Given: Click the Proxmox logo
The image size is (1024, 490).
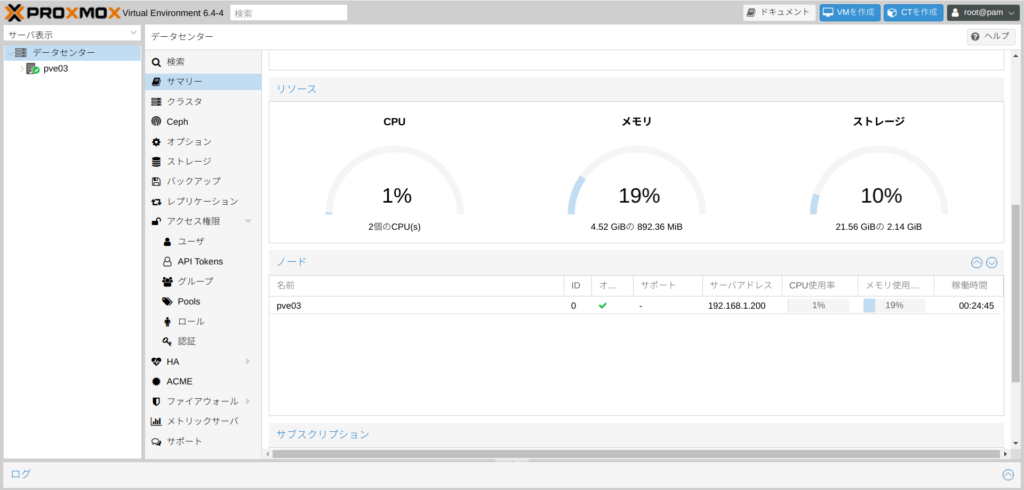Looking at the screenshot, I should pos(62,12).
